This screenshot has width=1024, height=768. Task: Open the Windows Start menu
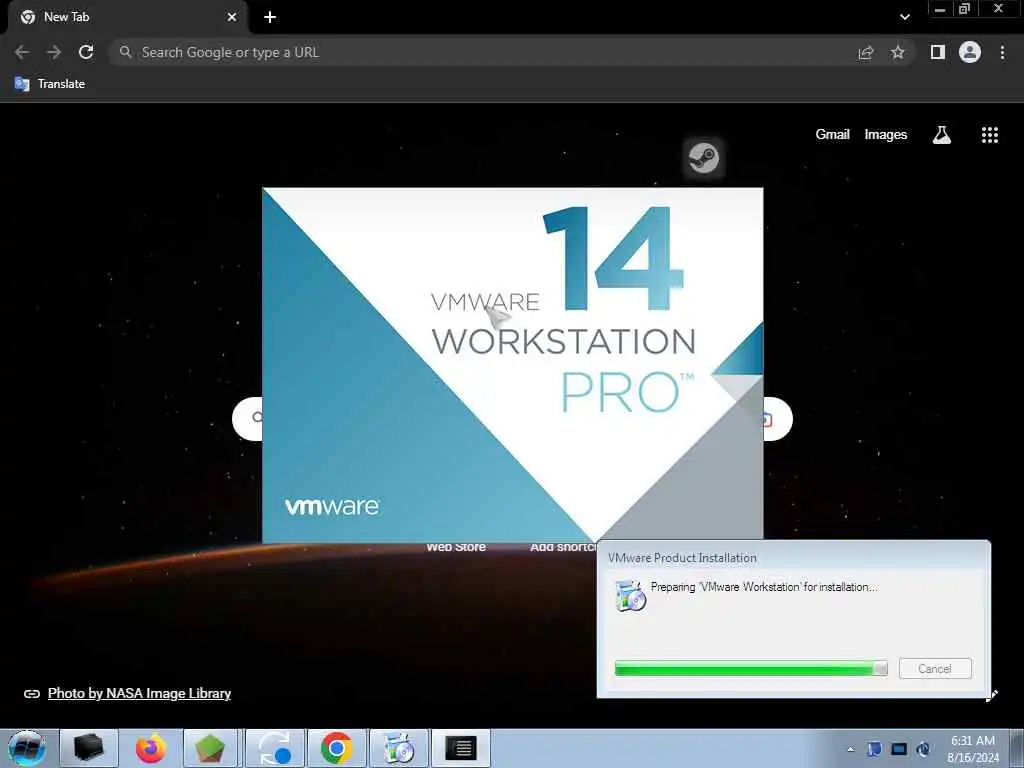[x=26, y=748]
